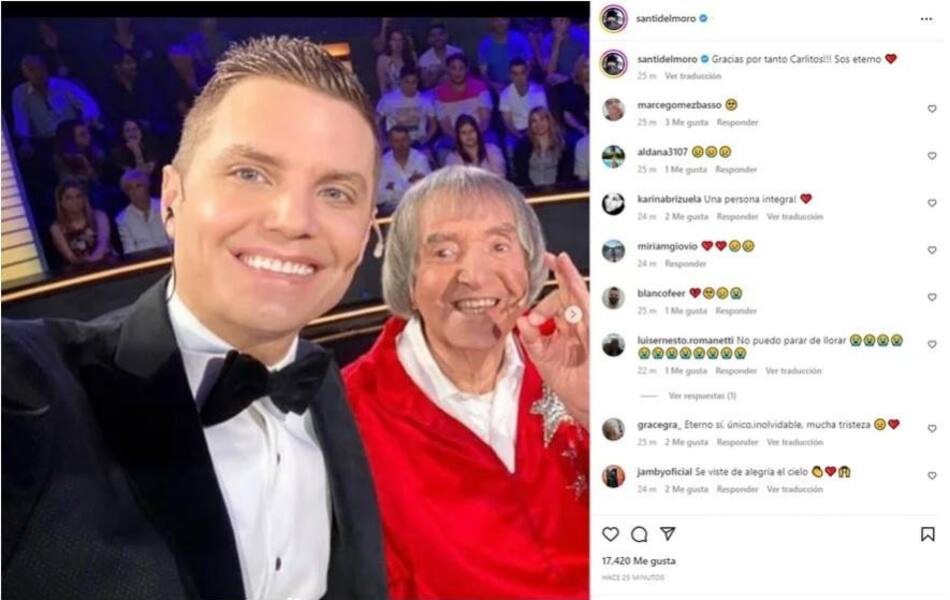
Task: Open the comment bubble icon
Action: [x=639, y=534]
